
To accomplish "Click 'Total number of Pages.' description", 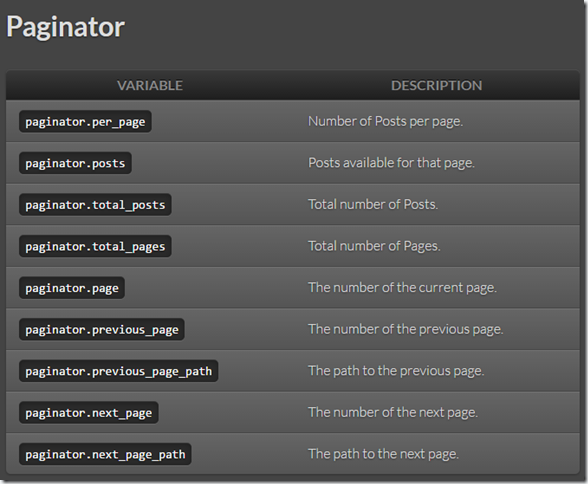I will (x=374, y=246).
